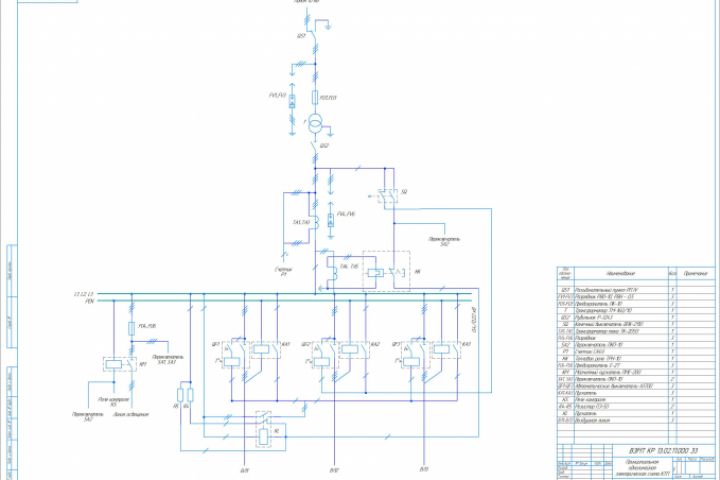The height and width of the screenshot is (480, 720).
Task: Click the FV1, FV3 surge arrester symbol
Action: click(x=292, y=102)
